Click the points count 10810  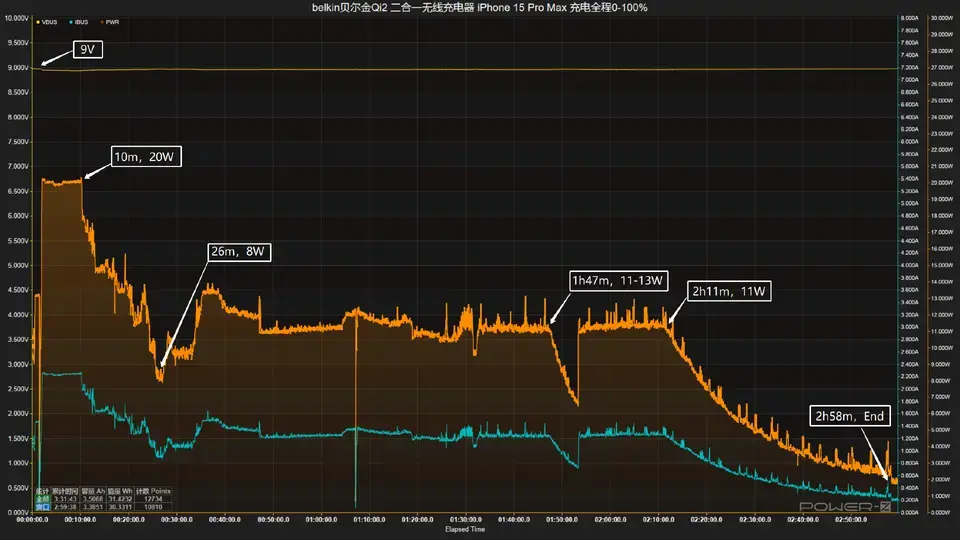[x=153, y=507]
